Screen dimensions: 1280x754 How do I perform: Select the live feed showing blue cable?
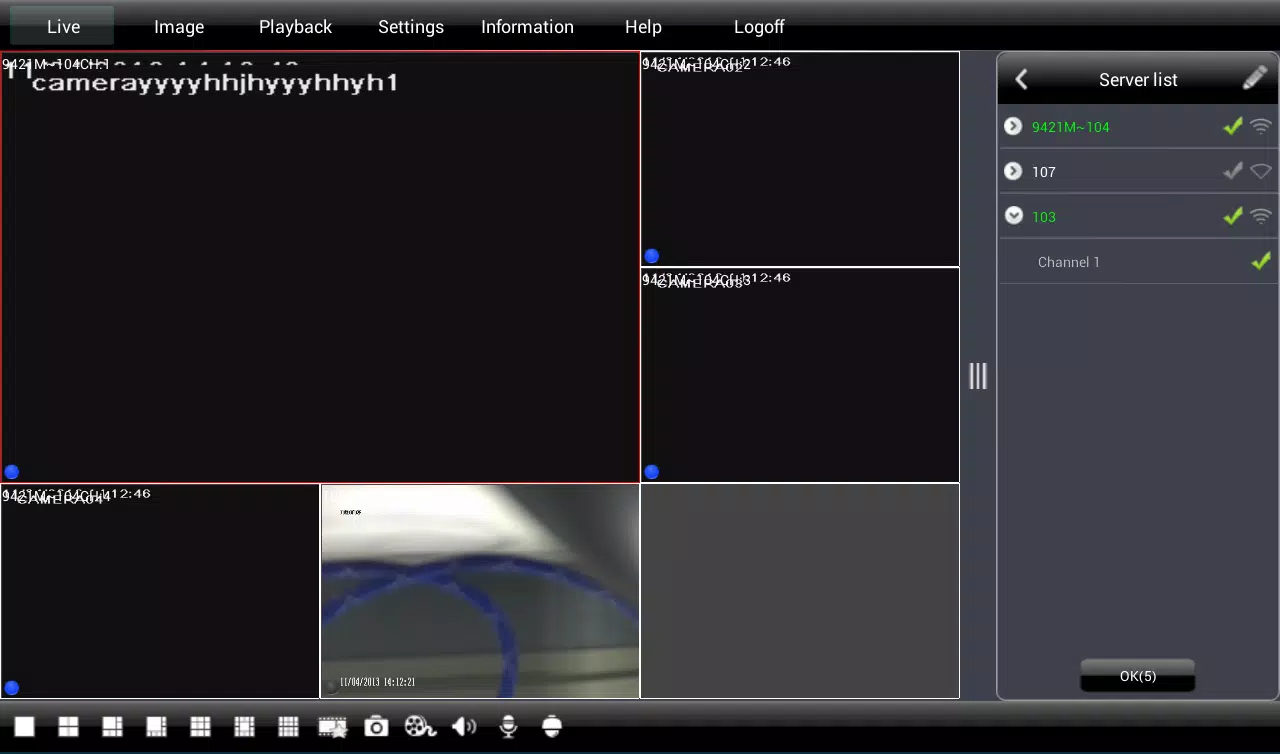point(480,591)
